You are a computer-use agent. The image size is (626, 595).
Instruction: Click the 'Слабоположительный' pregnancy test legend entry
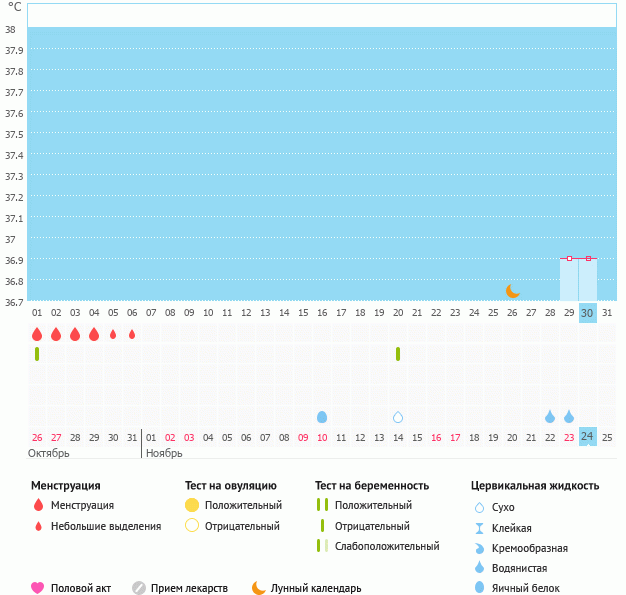(386, 546)
